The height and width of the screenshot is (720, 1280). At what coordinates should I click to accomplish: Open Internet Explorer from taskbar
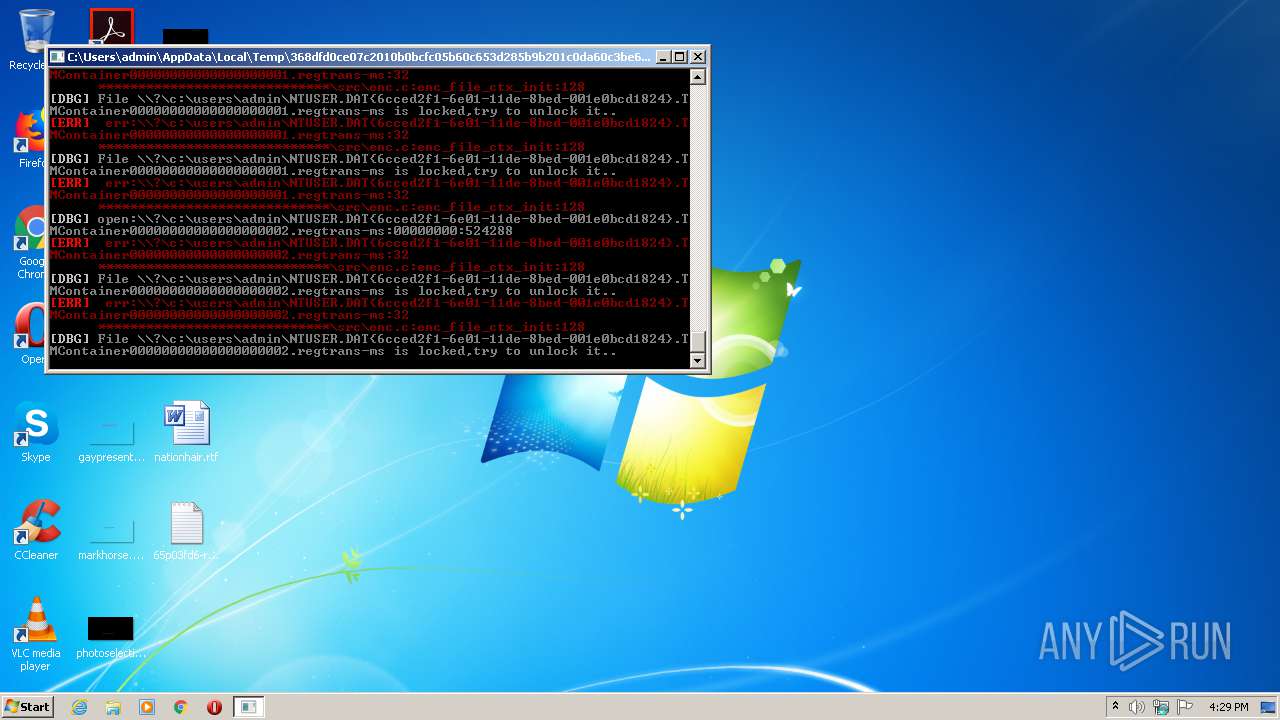pos(80,707)
